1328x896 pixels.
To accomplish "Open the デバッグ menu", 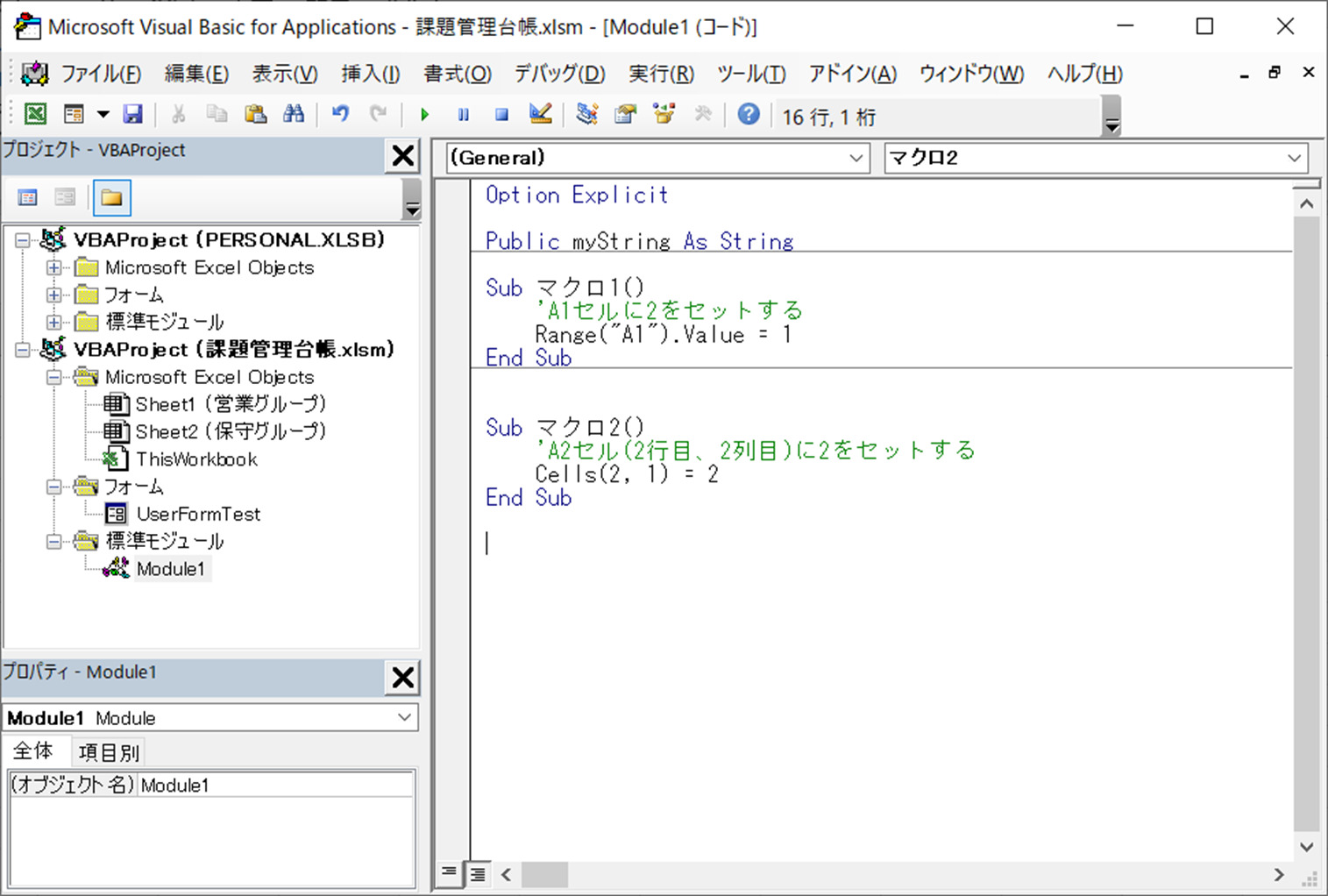I will tap(557, 74).
